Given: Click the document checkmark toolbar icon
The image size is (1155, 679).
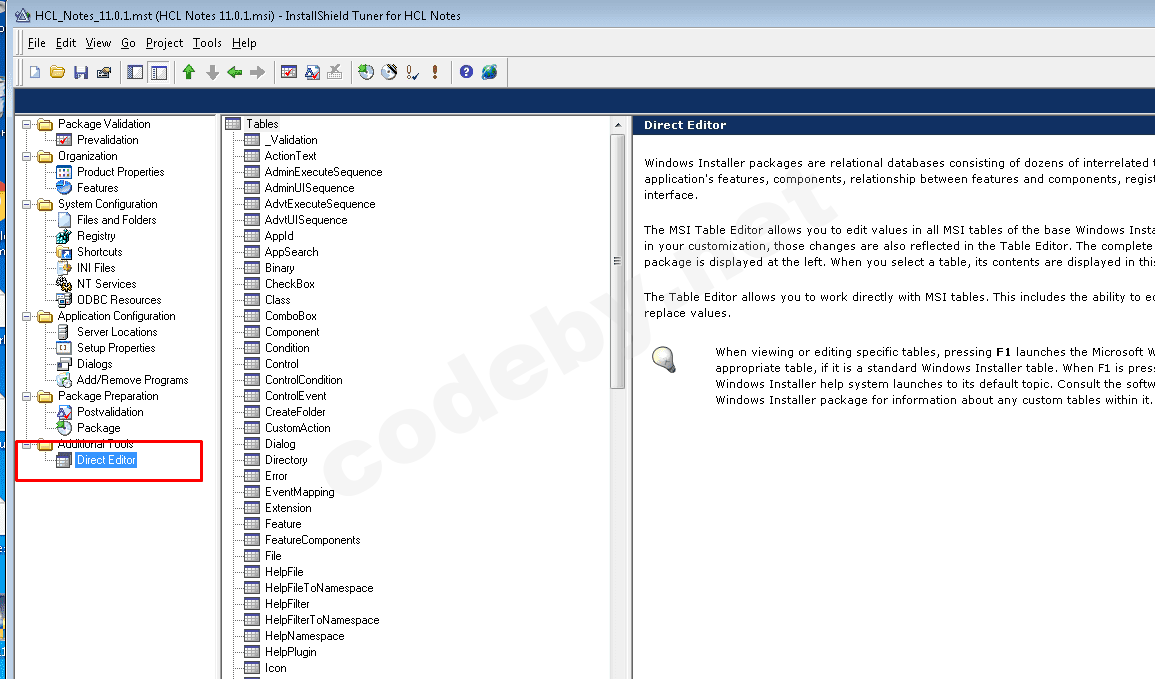Looking at the screenshot, I should coord(312,72).
